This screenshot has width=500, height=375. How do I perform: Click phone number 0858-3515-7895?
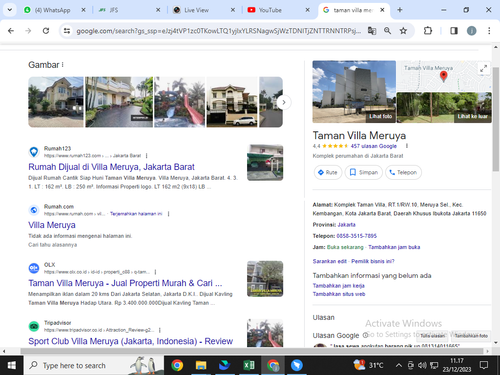click(357, 236)
